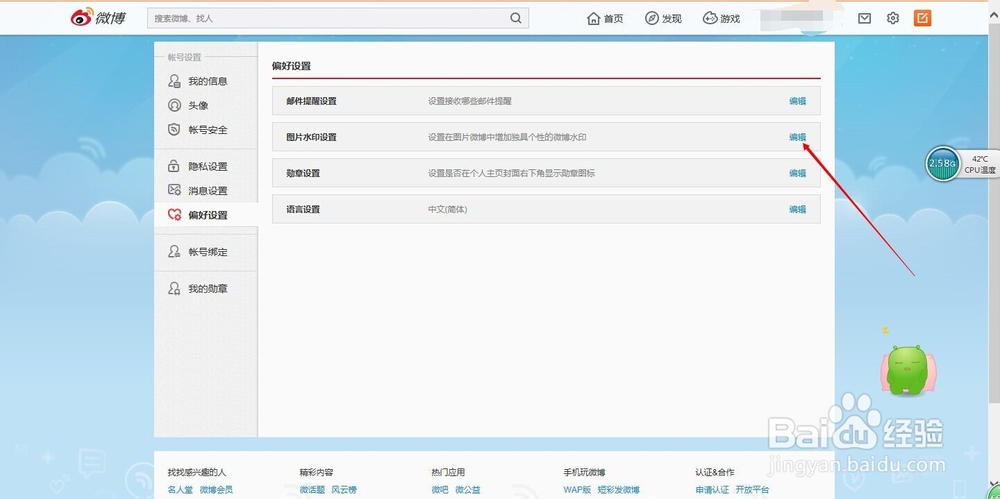Click the 隐私设置 lock icon
Screen dimensions: 1000x499
tap(174, 167)
